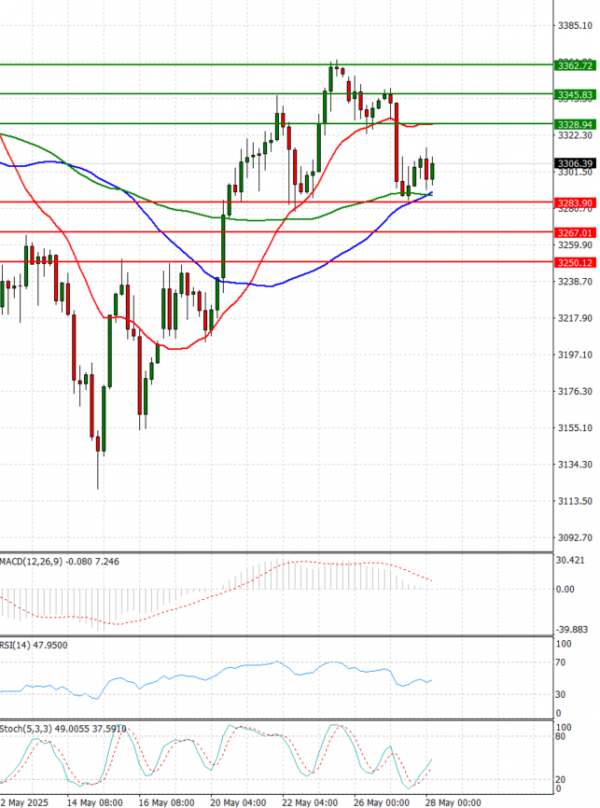
Task: Click the 3155.10 price axis value
Action: (575, 428)
